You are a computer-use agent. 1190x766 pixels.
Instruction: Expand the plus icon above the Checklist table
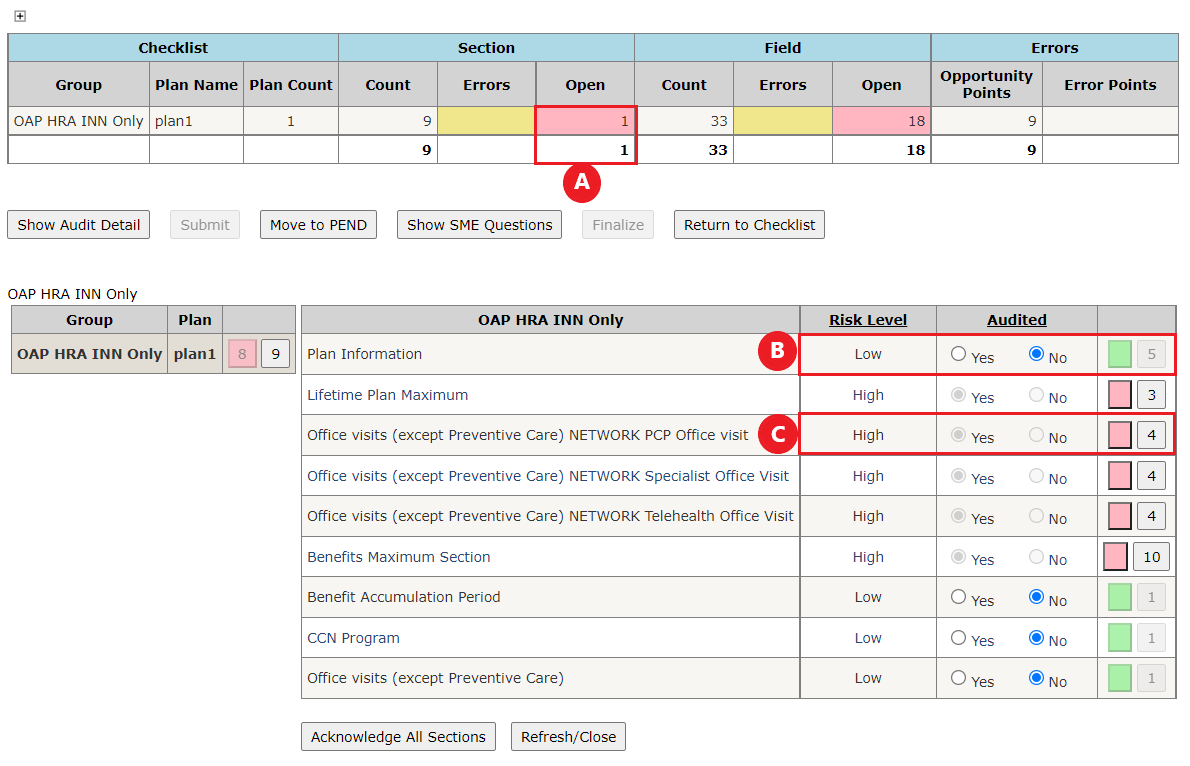tap(20, 16)
